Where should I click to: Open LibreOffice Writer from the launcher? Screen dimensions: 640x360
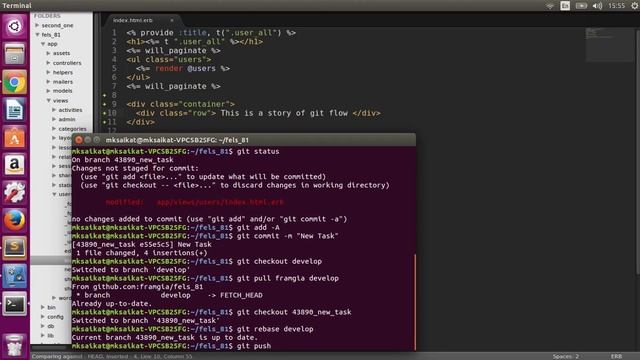tap(14, 110)
